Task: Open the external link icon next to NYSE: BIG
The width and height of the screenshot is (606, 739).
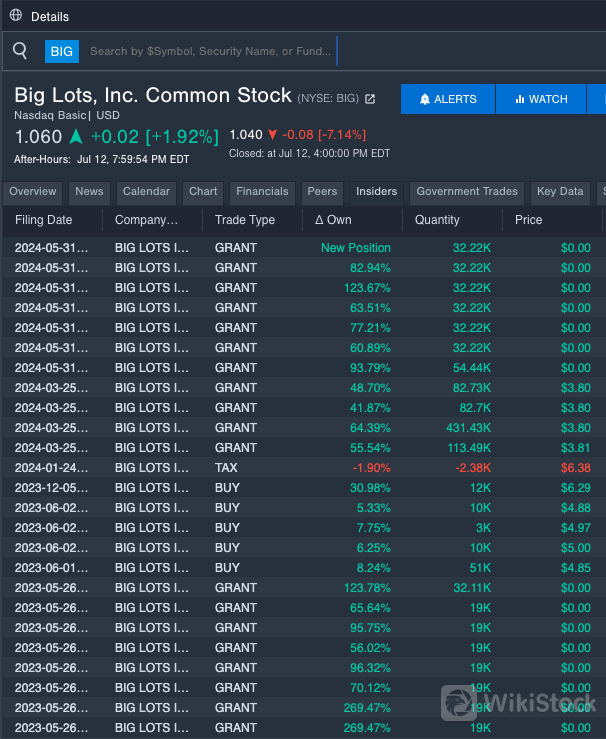Action: coord(370,99)
